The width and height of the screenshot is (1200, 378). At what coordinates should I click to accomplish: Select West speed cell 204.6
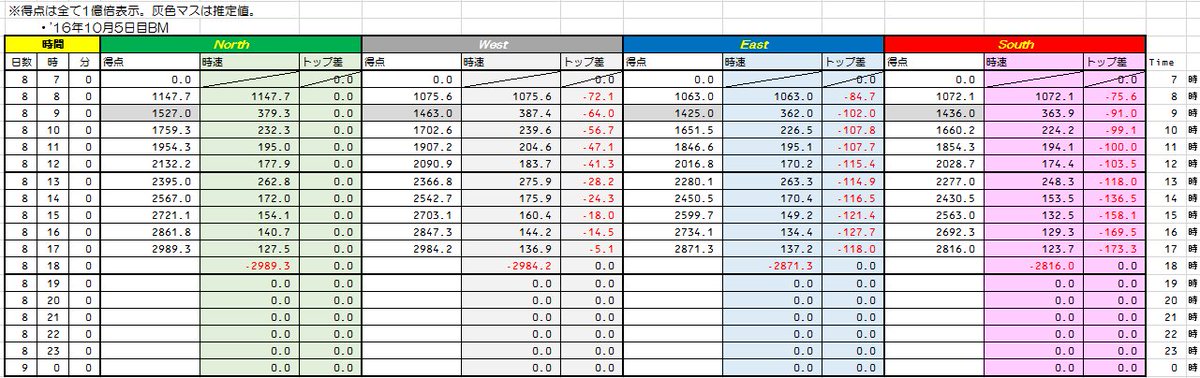(510, 146)
